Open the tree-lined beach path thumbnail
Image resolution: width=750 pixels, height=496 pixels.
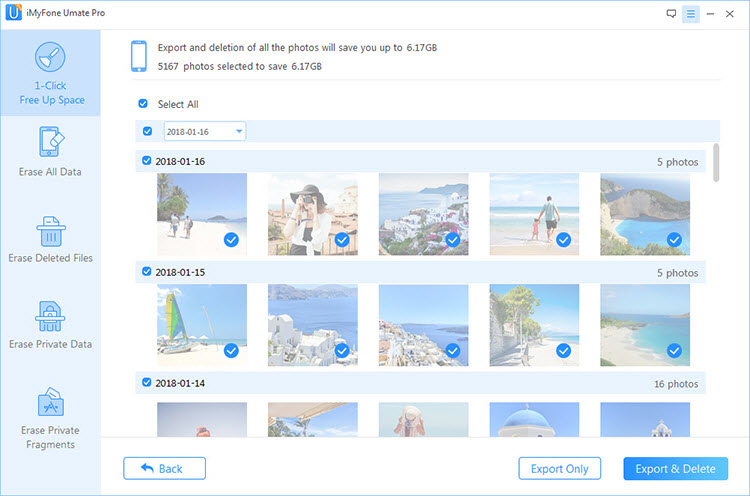(534, 325)
